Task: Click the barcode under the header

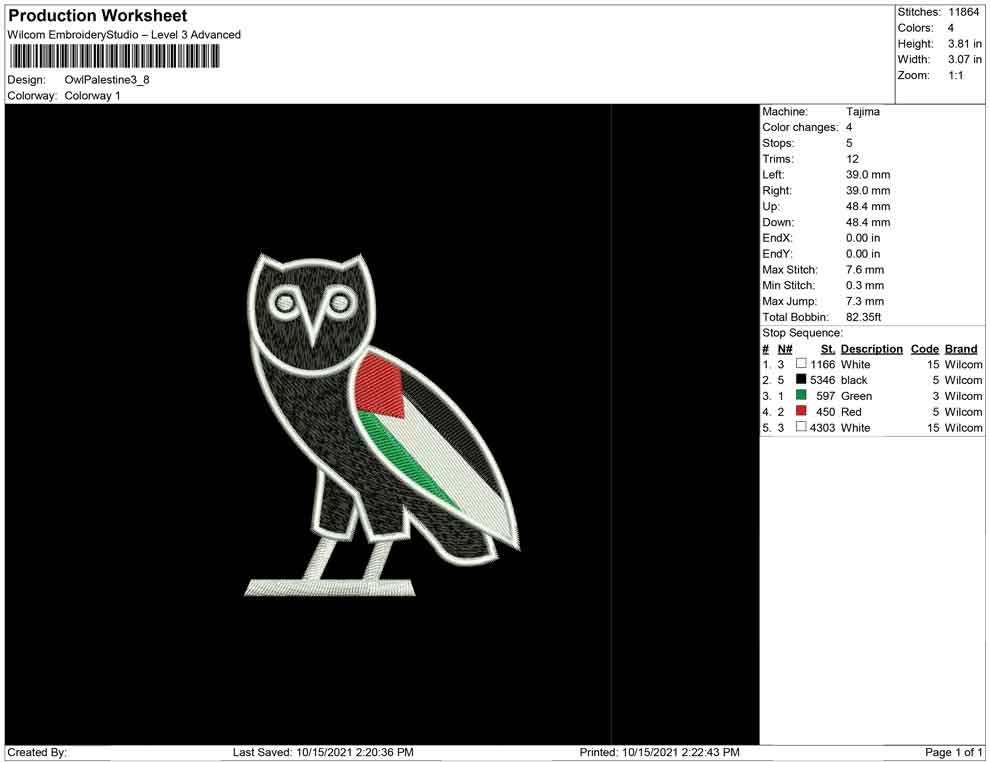Action: click(x=114, y=56)
